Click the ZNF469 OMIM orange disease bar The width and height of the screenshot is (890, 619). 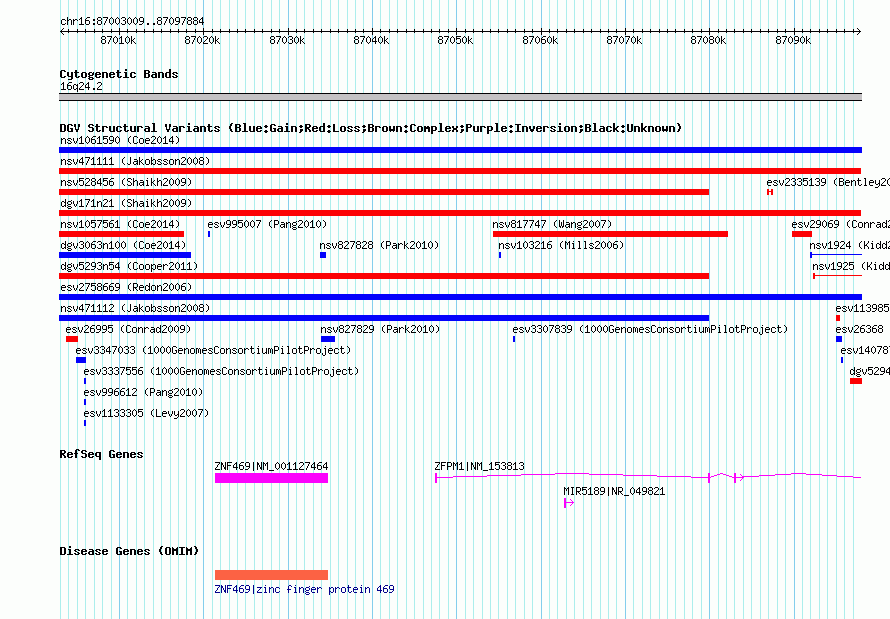271,575
